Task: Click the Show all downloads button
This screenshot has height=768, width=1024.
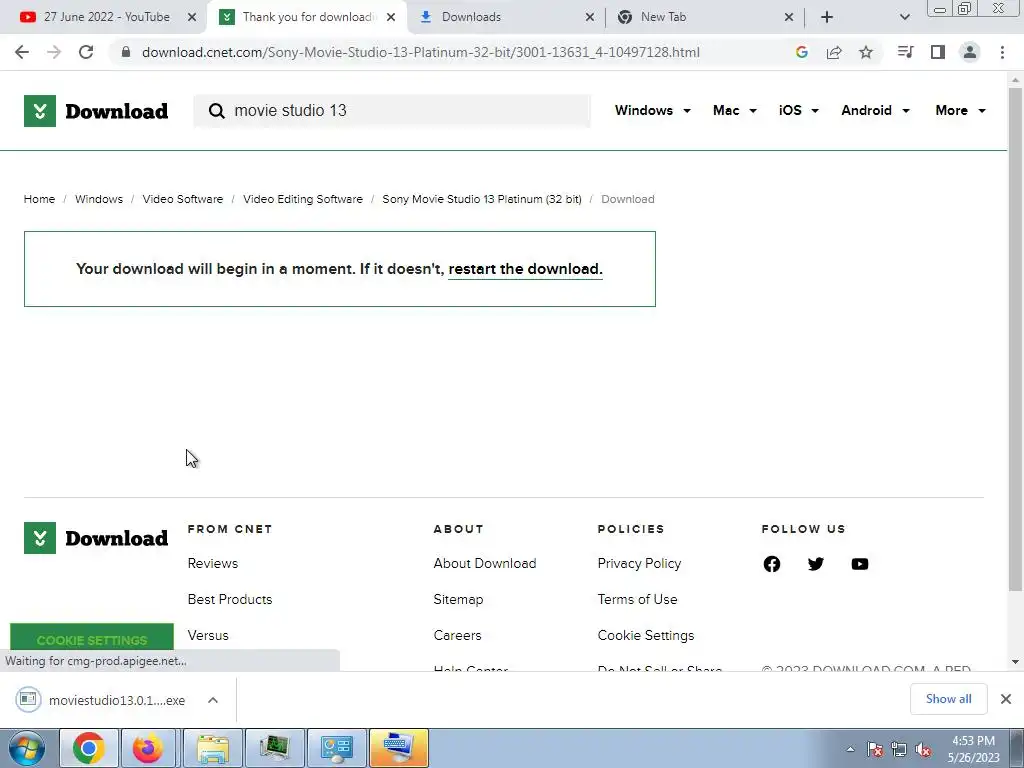Action: pos(948,699)
